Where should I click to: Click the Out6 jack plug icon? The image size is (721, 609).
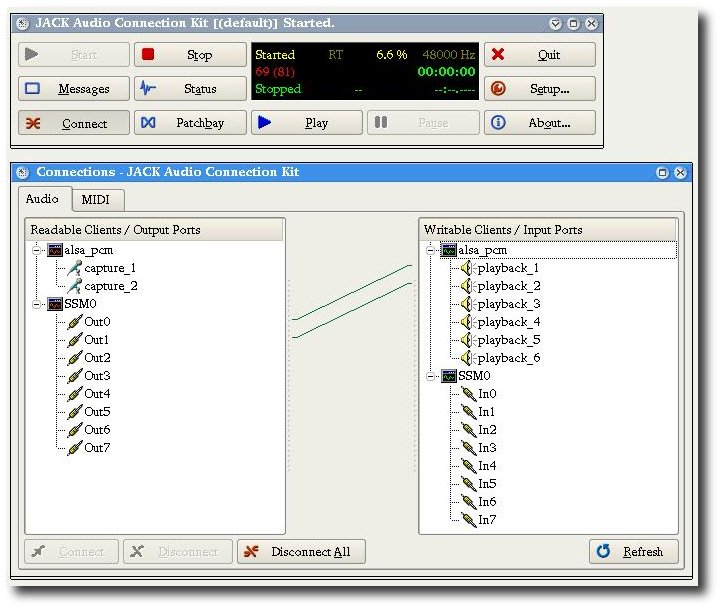[x=74, y=430]
